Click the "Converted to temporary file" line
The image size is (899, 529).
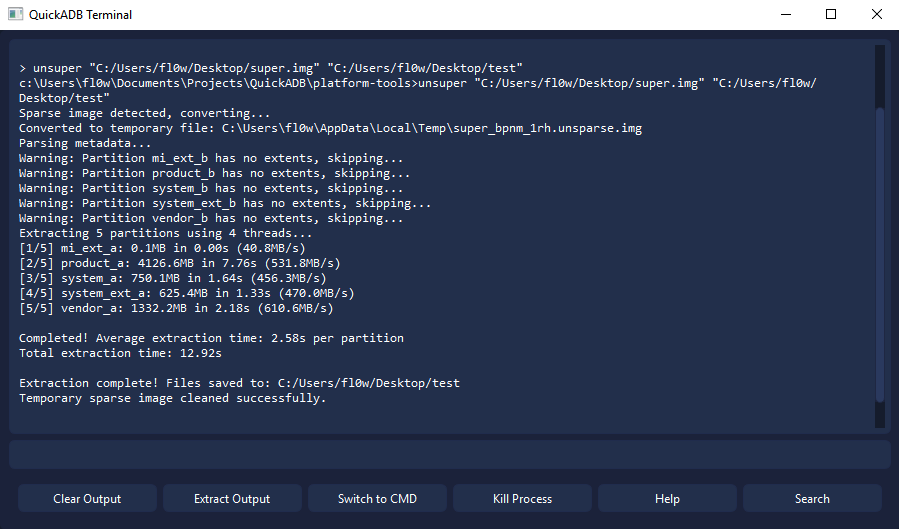(x=330, y=128)
